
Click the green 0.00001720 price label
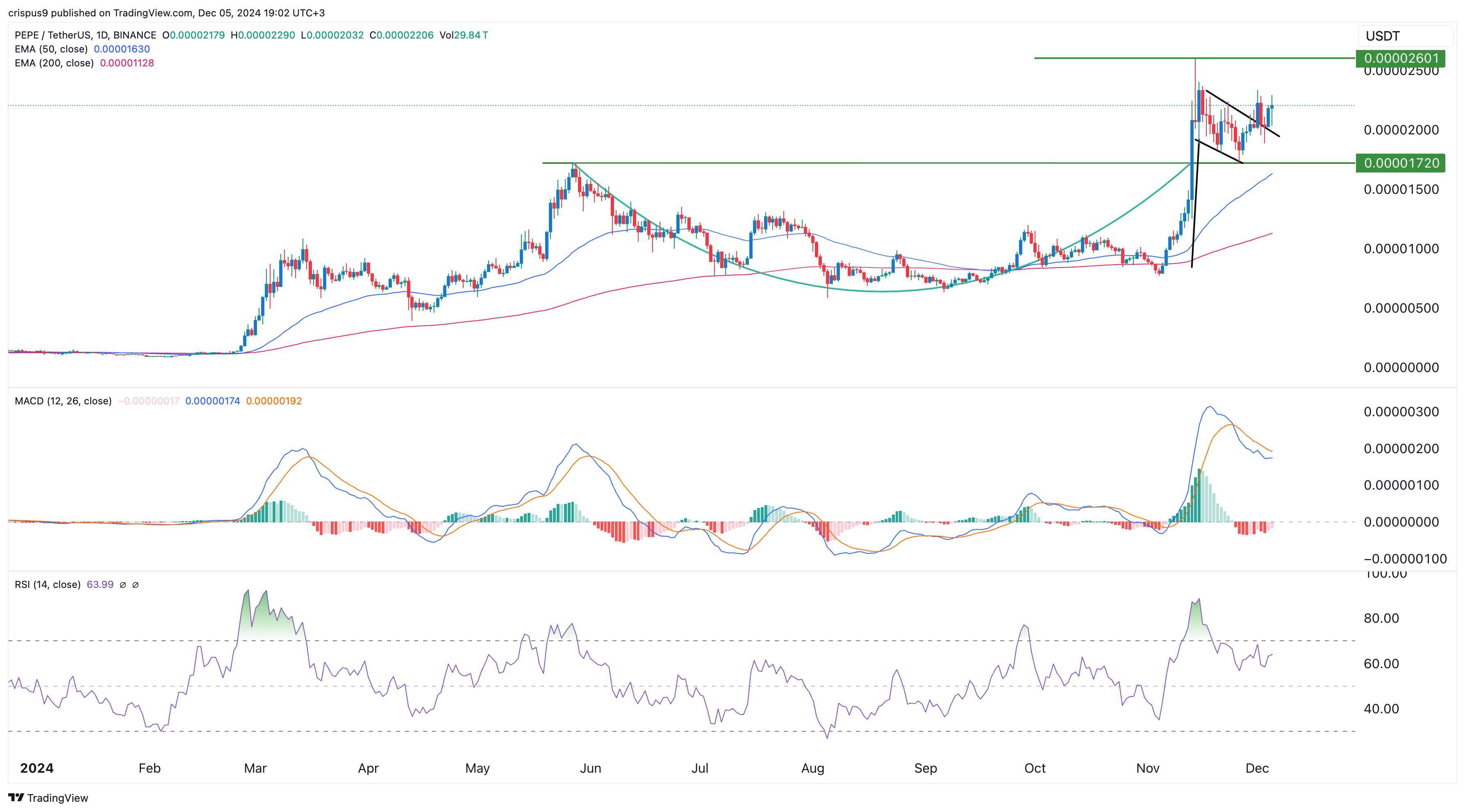tap(1401, 163)
